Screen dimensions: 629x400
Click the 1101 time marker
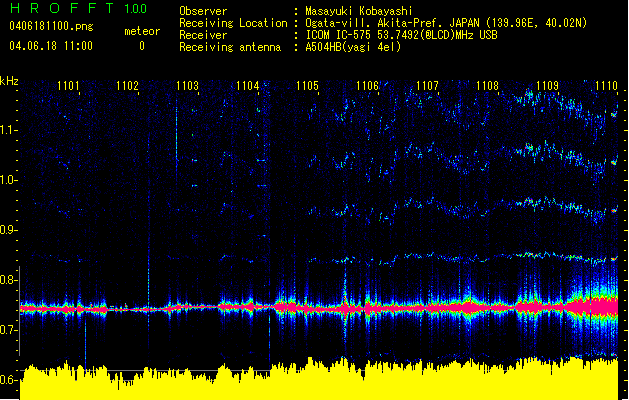click(68, 86)
